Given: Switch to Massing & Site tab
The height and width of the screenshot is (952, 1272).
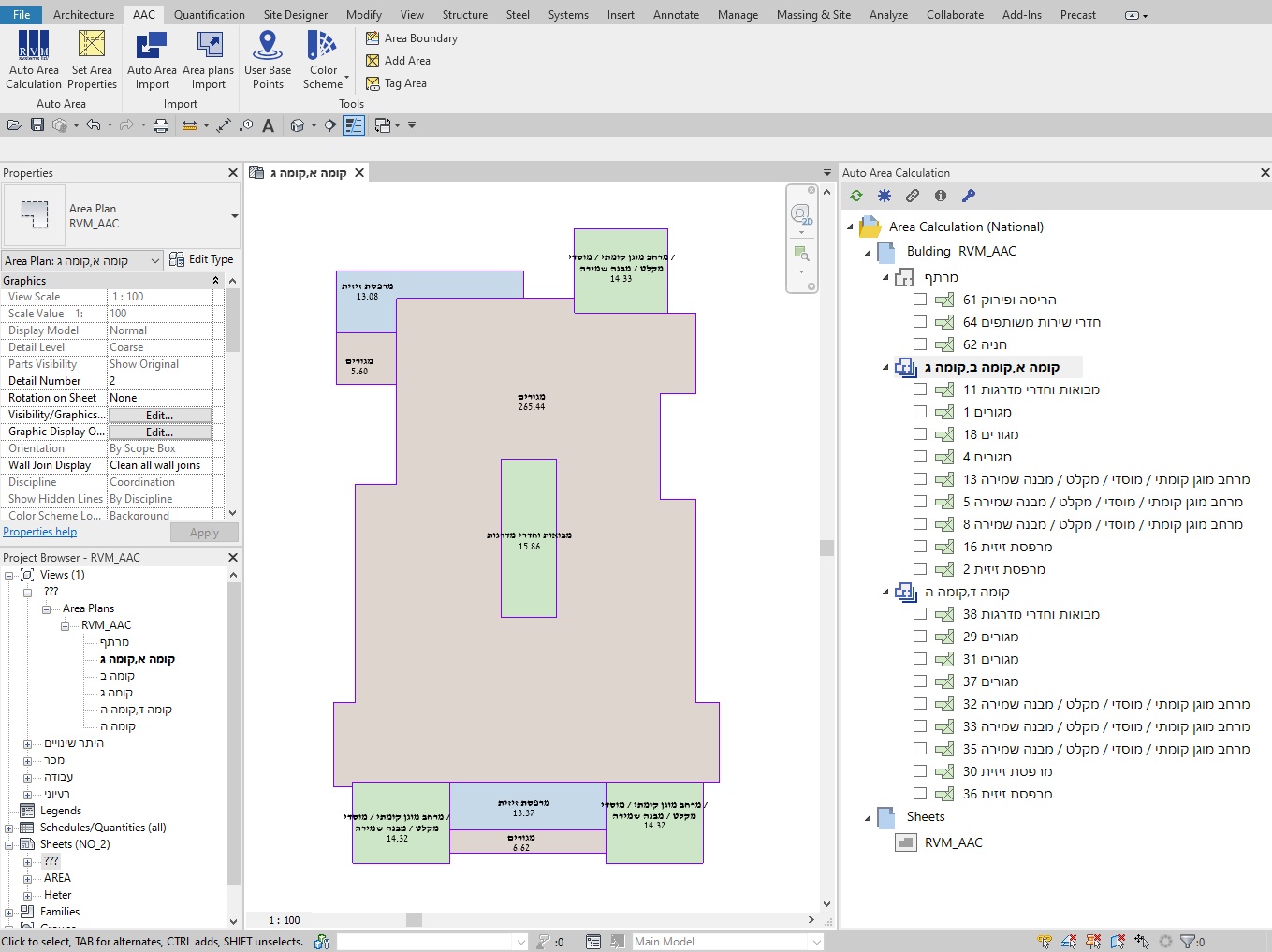Looking at the screenshot, I should [x=813, y=15].
